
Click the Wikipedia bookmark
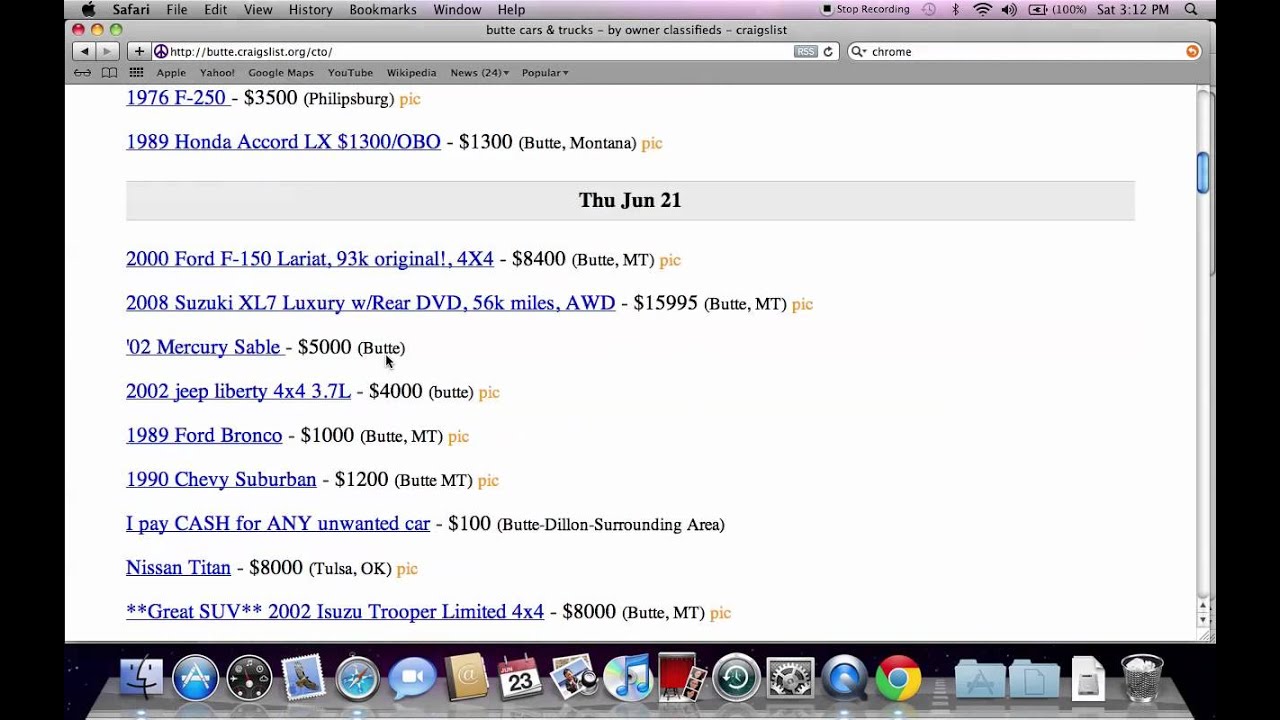click(x=411, y=72)
